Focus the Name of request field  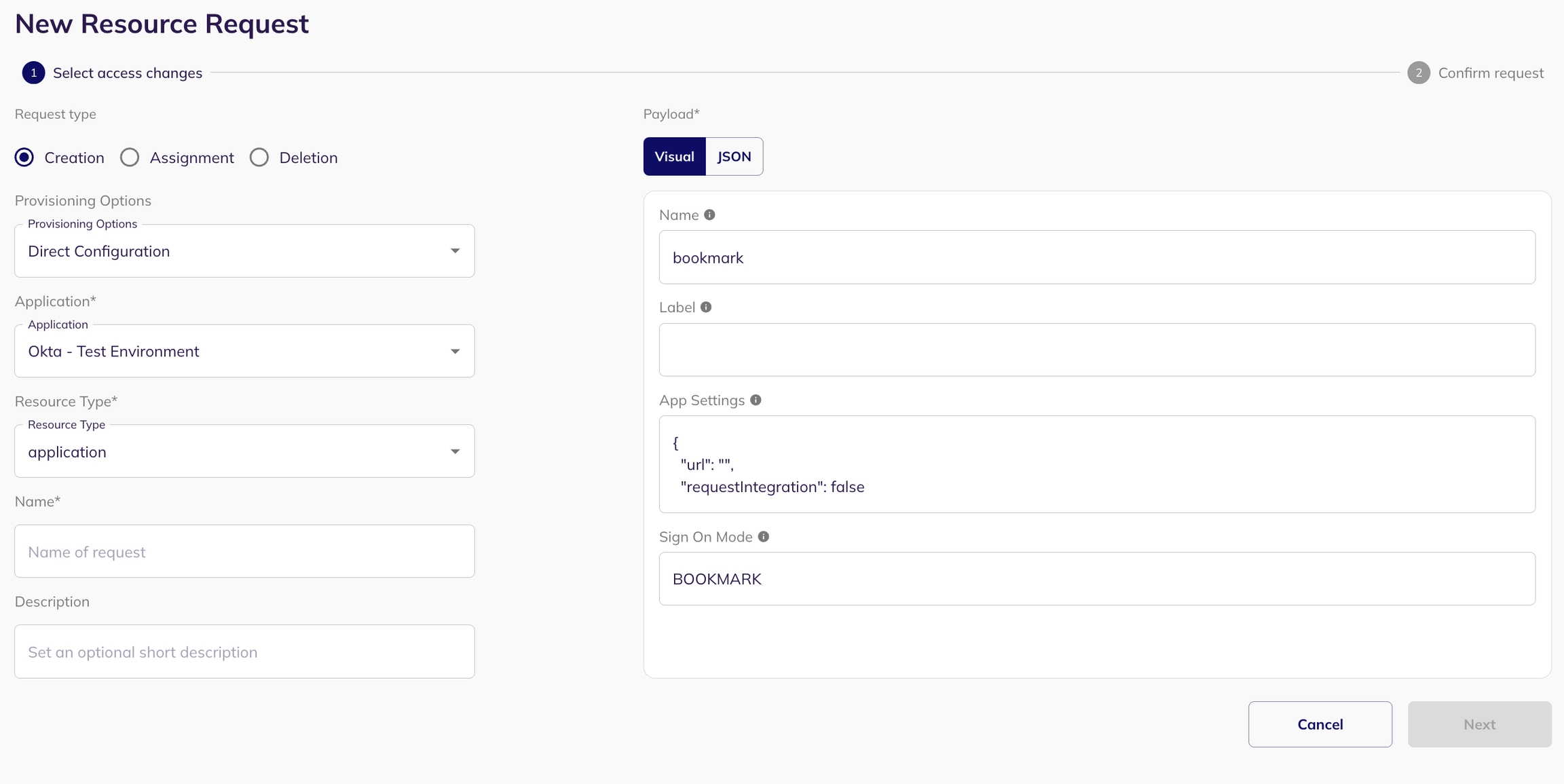244,552
